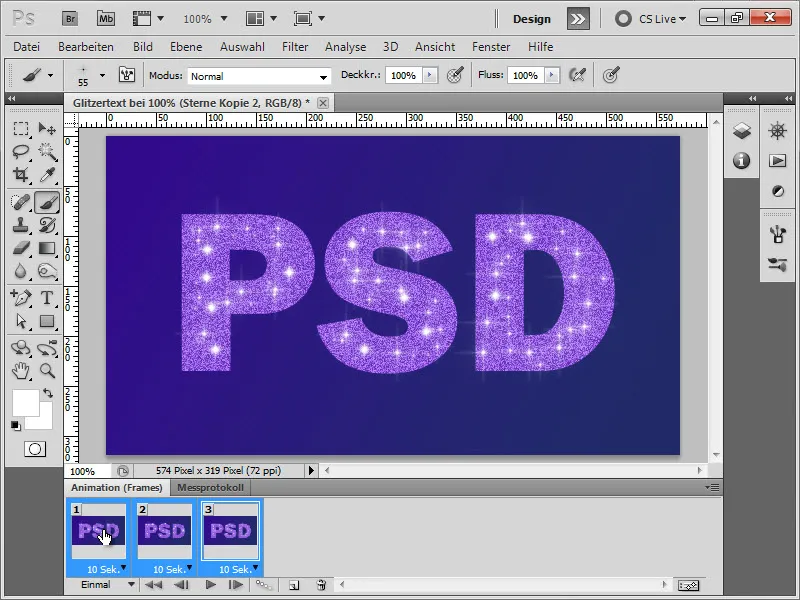Duplicate the selected animation frames

[x=294, y=585]
